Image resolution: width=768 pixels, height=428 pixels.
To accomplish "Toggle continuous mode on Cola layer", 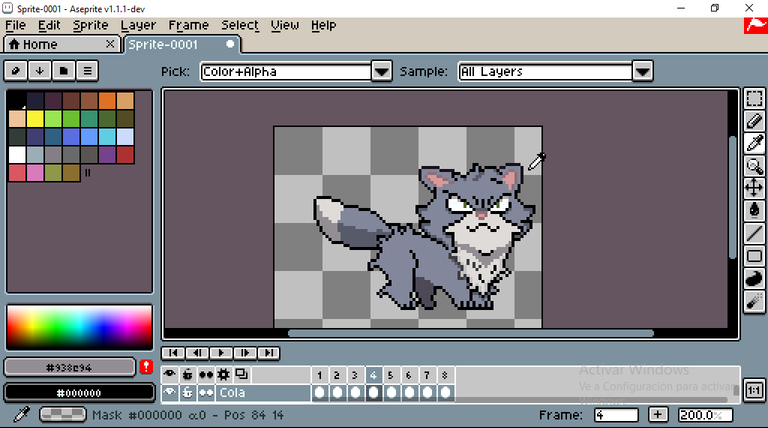I will point(206,393).
